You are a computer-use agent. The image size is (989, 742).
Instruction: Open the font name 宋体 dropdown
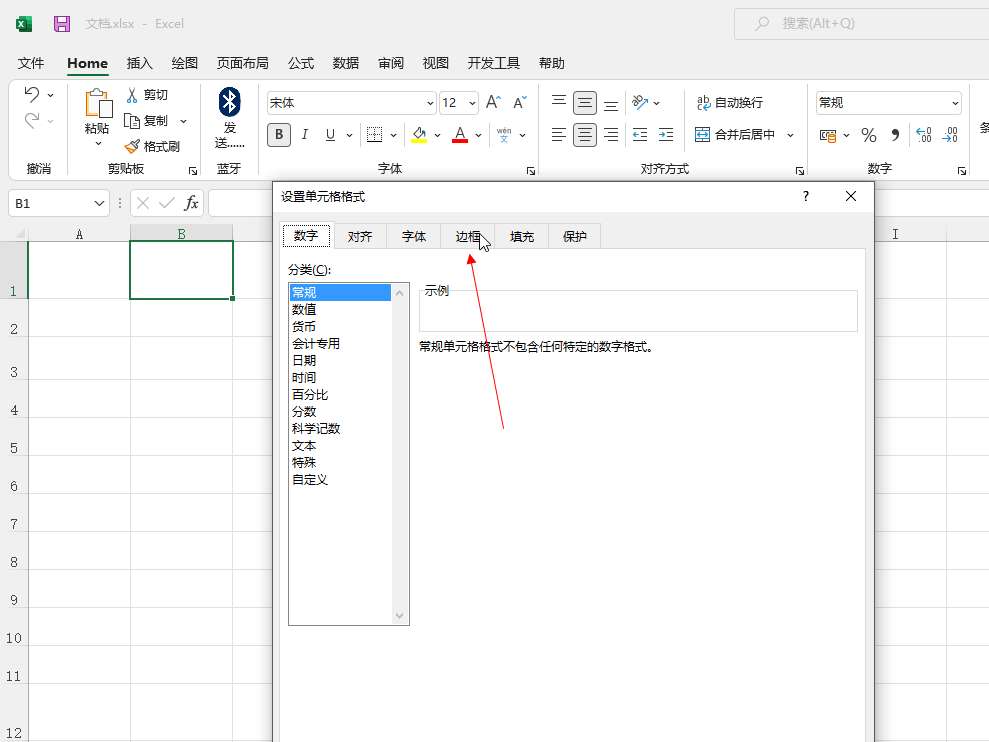[430, 103]
